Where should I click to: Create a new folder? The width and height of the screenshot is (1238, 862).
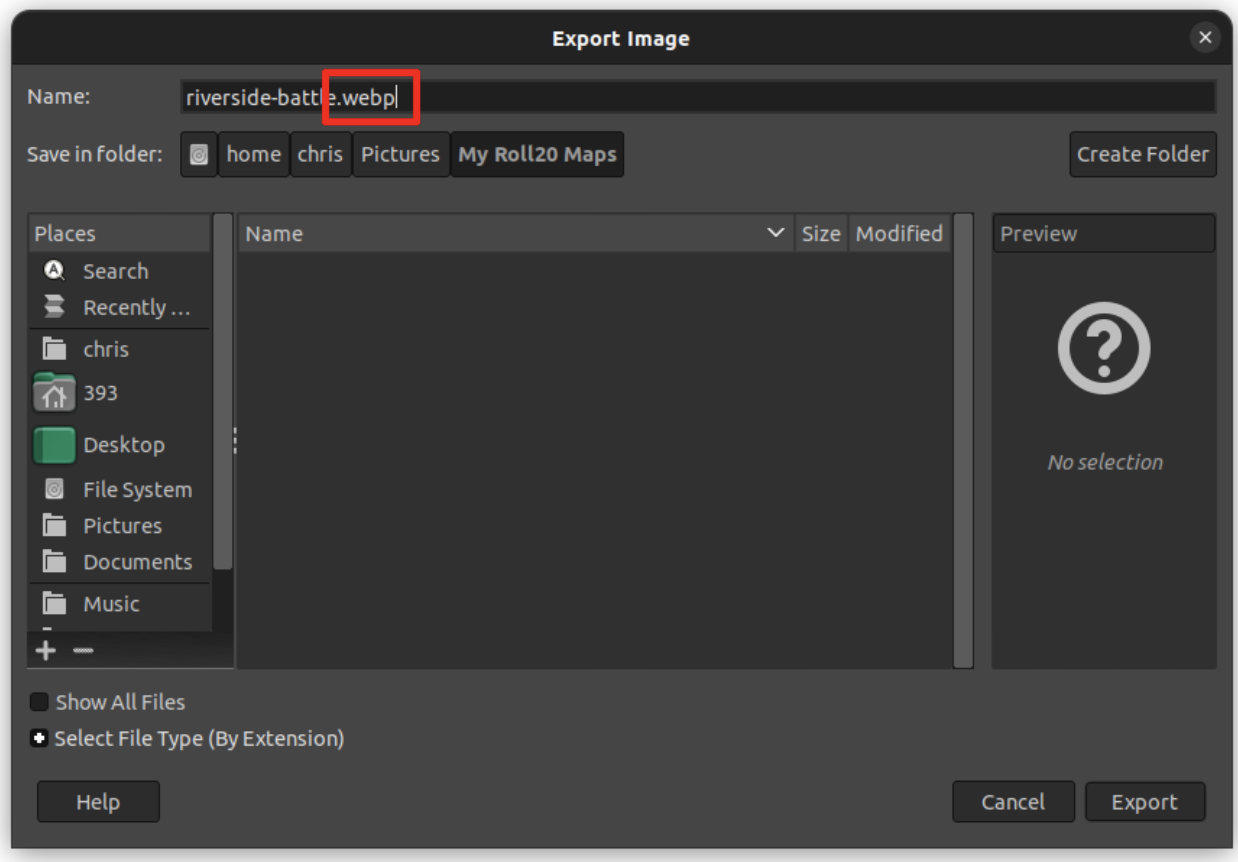point(1142,154)
